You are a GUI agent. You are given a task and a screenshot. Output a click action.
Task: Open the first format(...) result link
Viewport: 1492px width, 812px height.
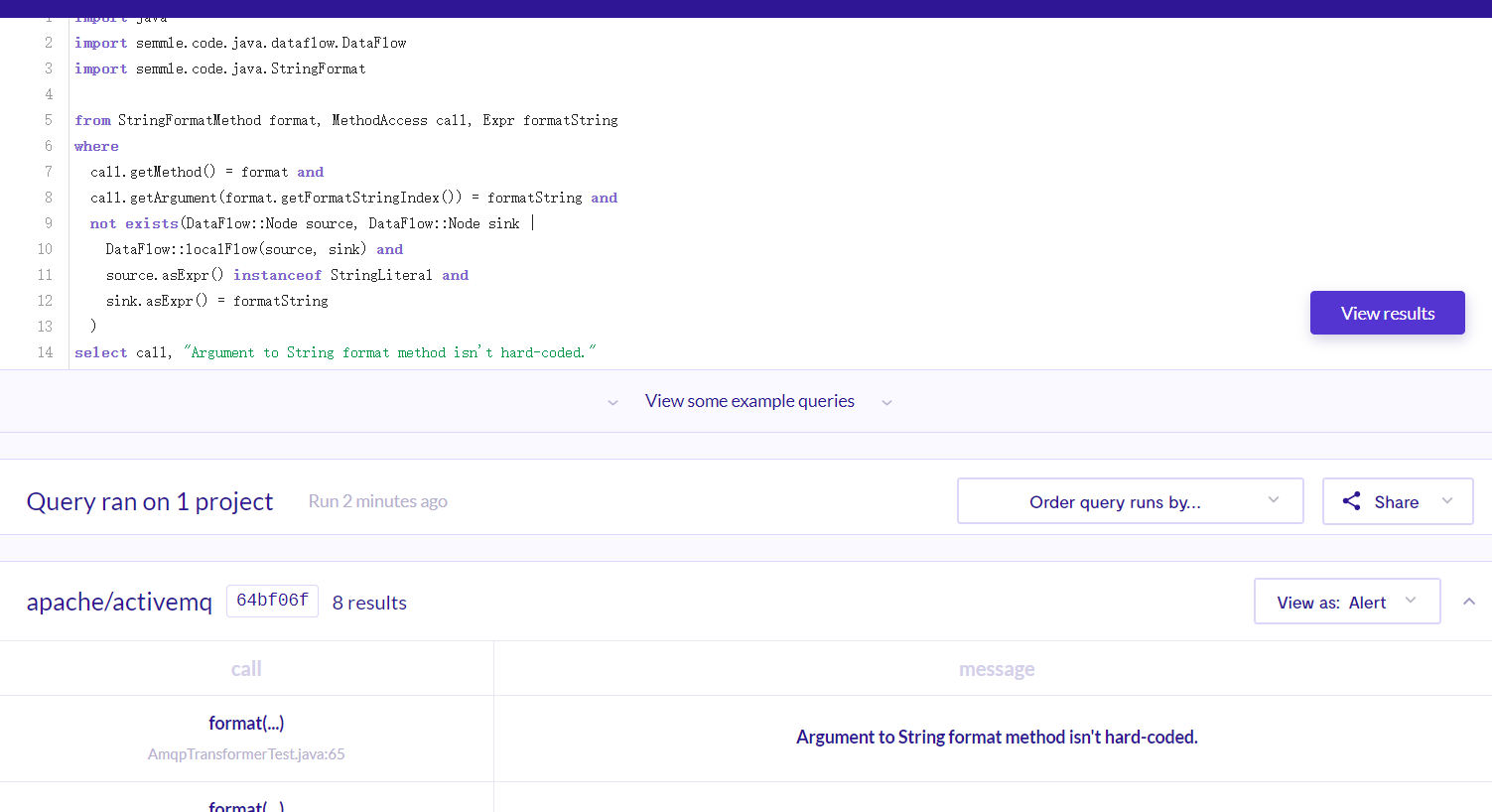pyautogui.click(x=246, y=723)
